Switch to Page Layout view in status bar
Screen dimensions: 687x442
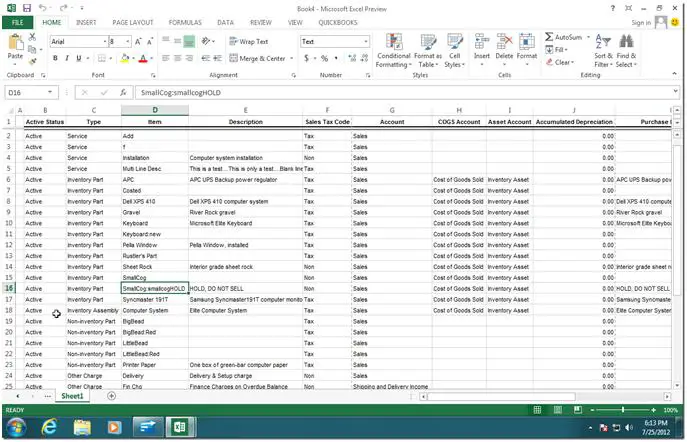pyautogui.click(x=557, y=410)
